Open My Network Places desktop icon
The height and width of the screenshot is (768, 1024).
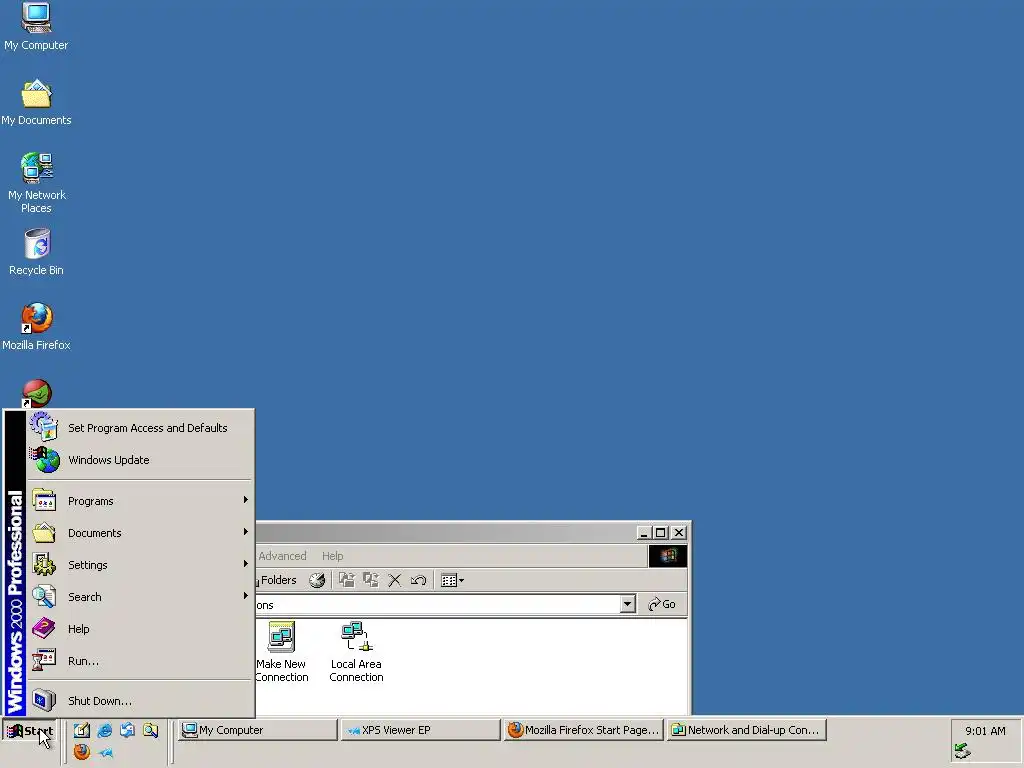tap(36, 183)
